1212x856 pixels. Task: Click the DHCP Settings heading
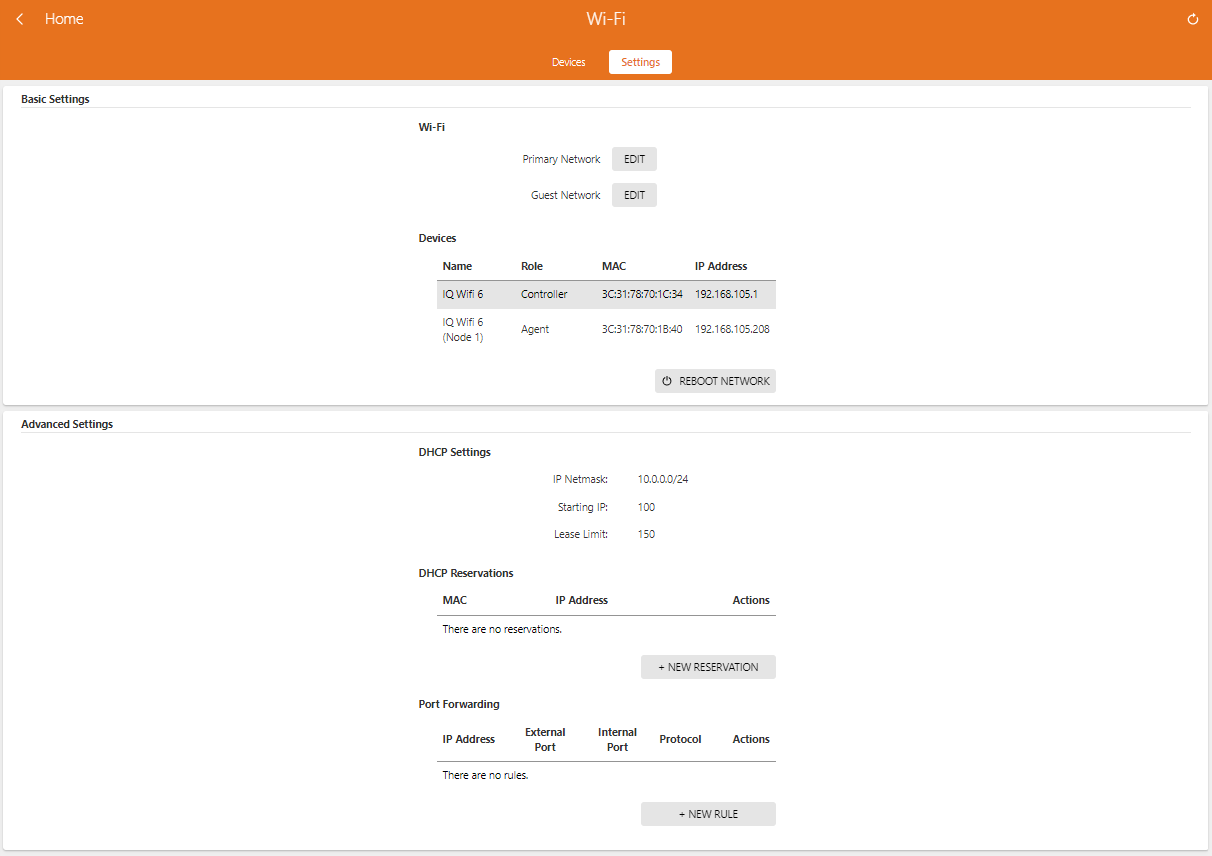click(454, 452)
